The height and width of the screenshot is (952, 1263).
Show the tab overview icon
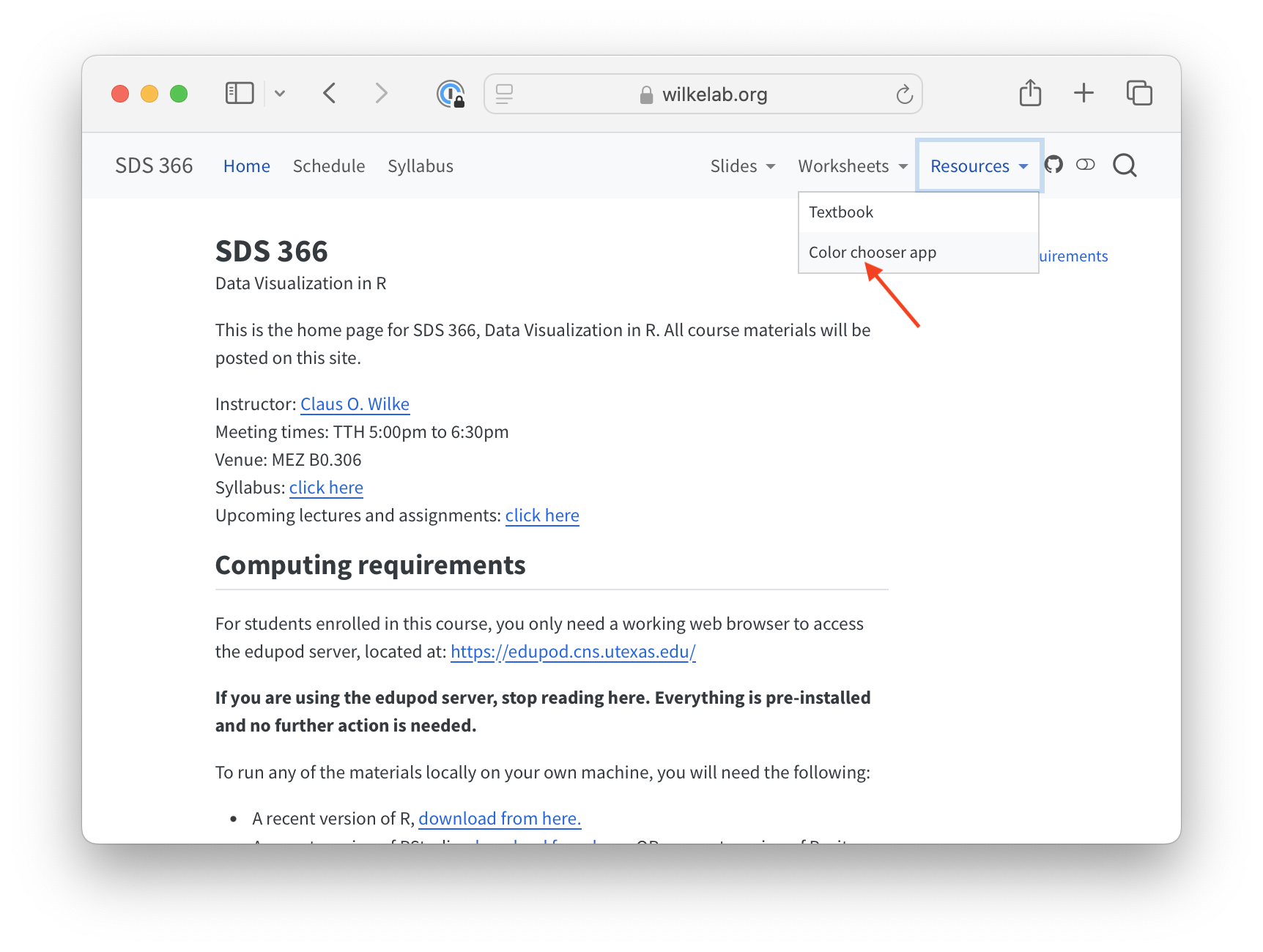1139,93
